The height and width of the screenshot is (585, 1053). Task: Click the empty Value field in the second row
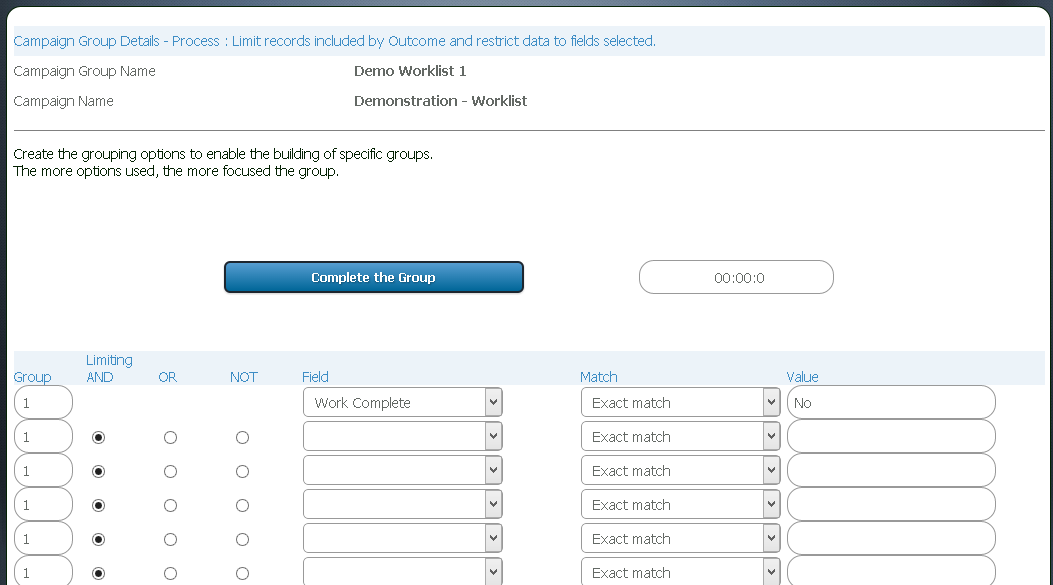890,436
